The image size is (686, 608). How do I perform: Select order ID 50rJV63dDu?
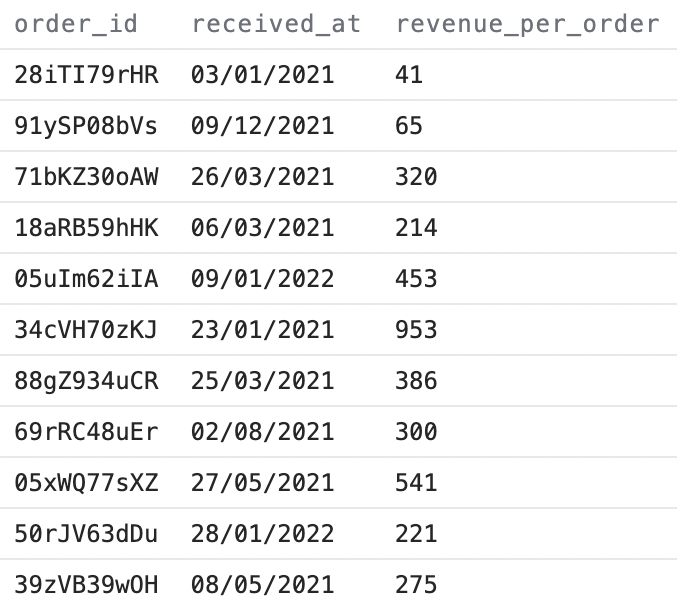click(87, 534)
